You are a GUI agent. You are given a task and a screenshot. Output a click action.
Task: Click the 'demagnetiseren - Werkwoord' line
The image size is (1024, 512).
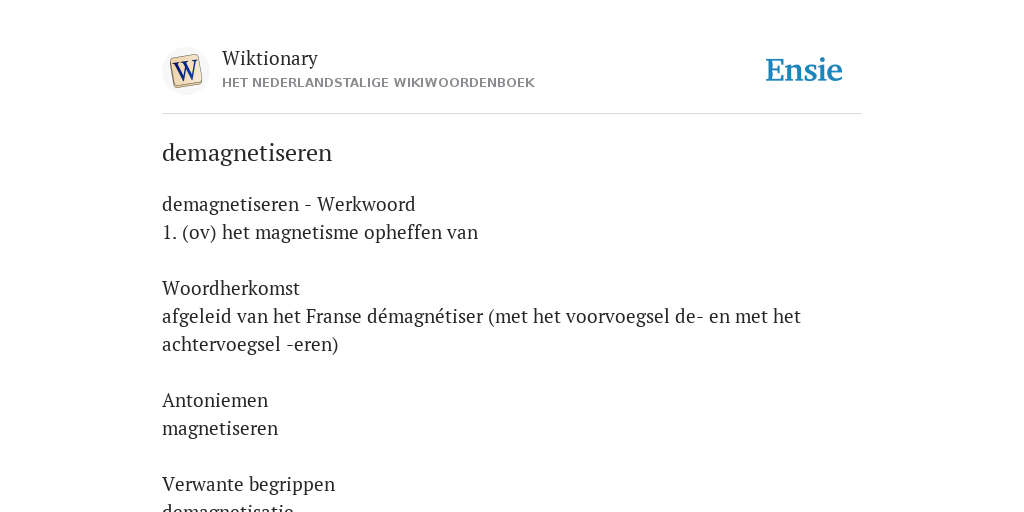(x=289, y=204)
